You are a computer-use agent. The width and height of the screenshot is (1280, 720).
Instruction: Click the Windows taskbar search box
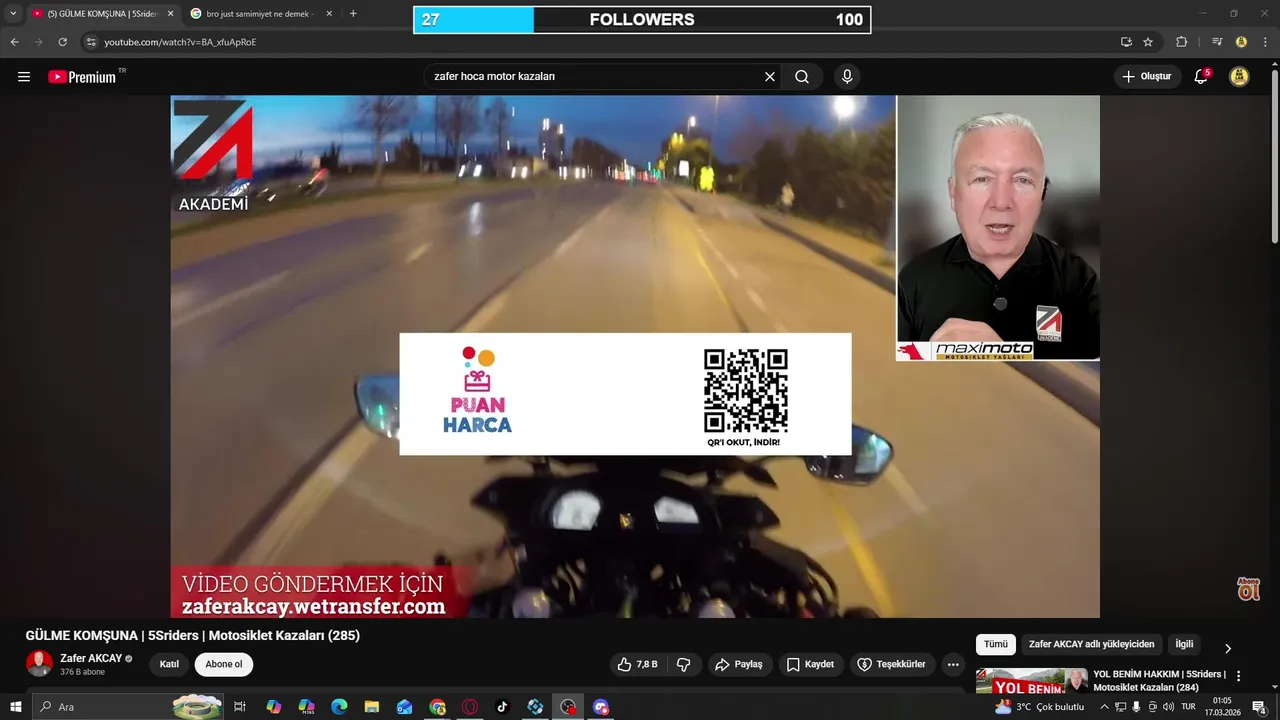pyautogui.click(x=127, y=707)
